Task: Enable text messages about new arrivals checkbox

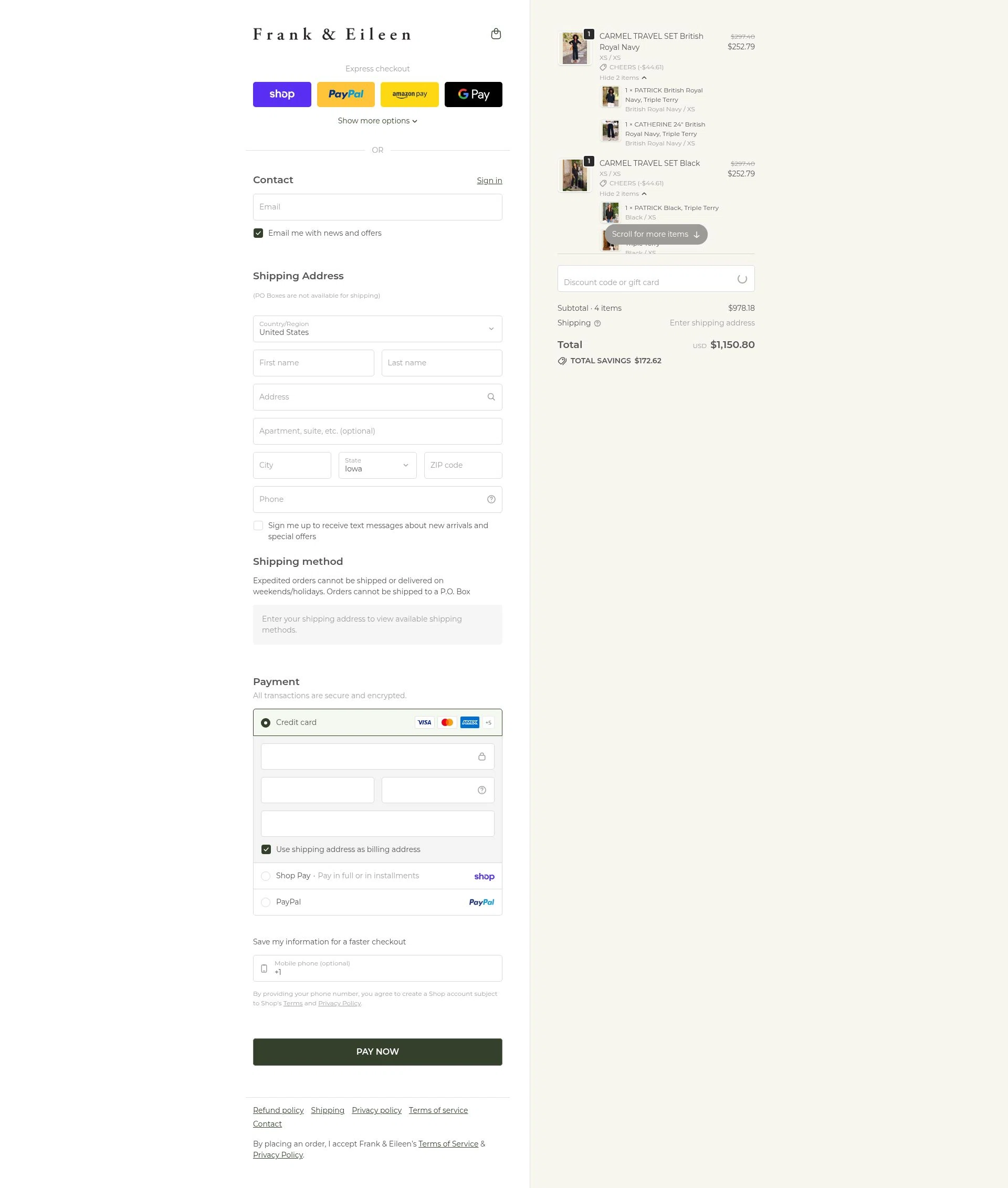Action: pos(258,525)
